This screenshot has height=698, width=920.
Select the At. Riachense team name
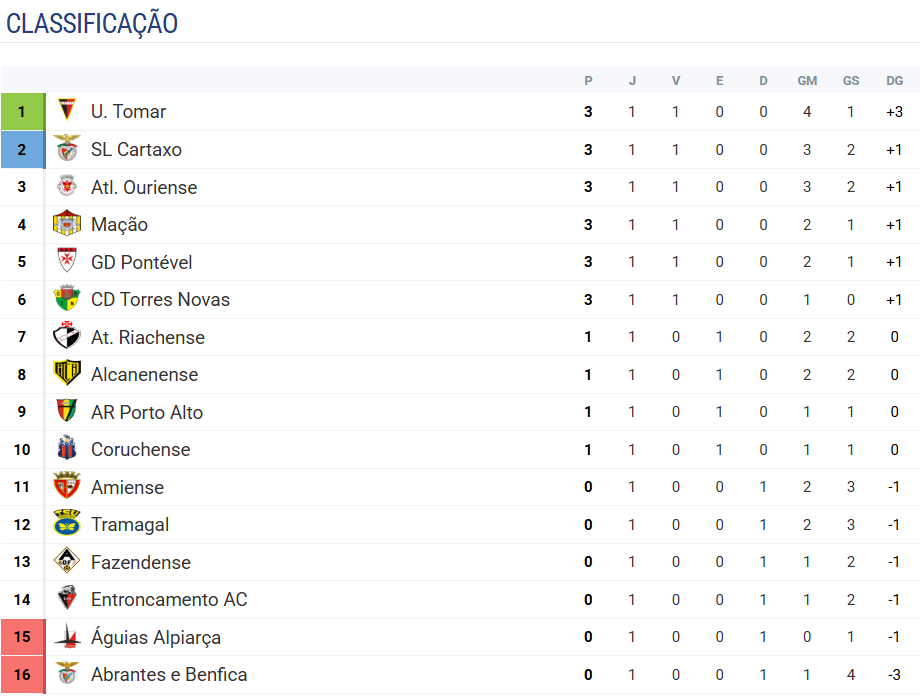(147, 337)
